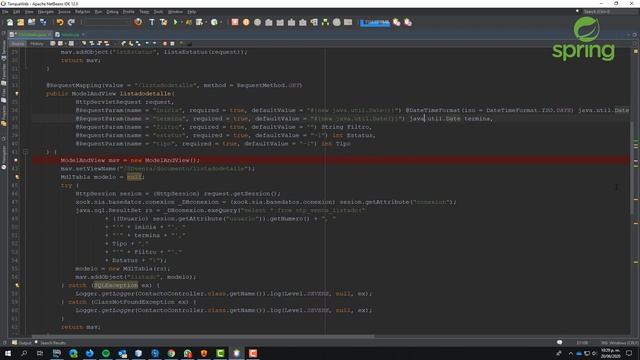Click the New Project toolbar icon
This screenshot has width=640, height=360.
(x=20, y=22)
